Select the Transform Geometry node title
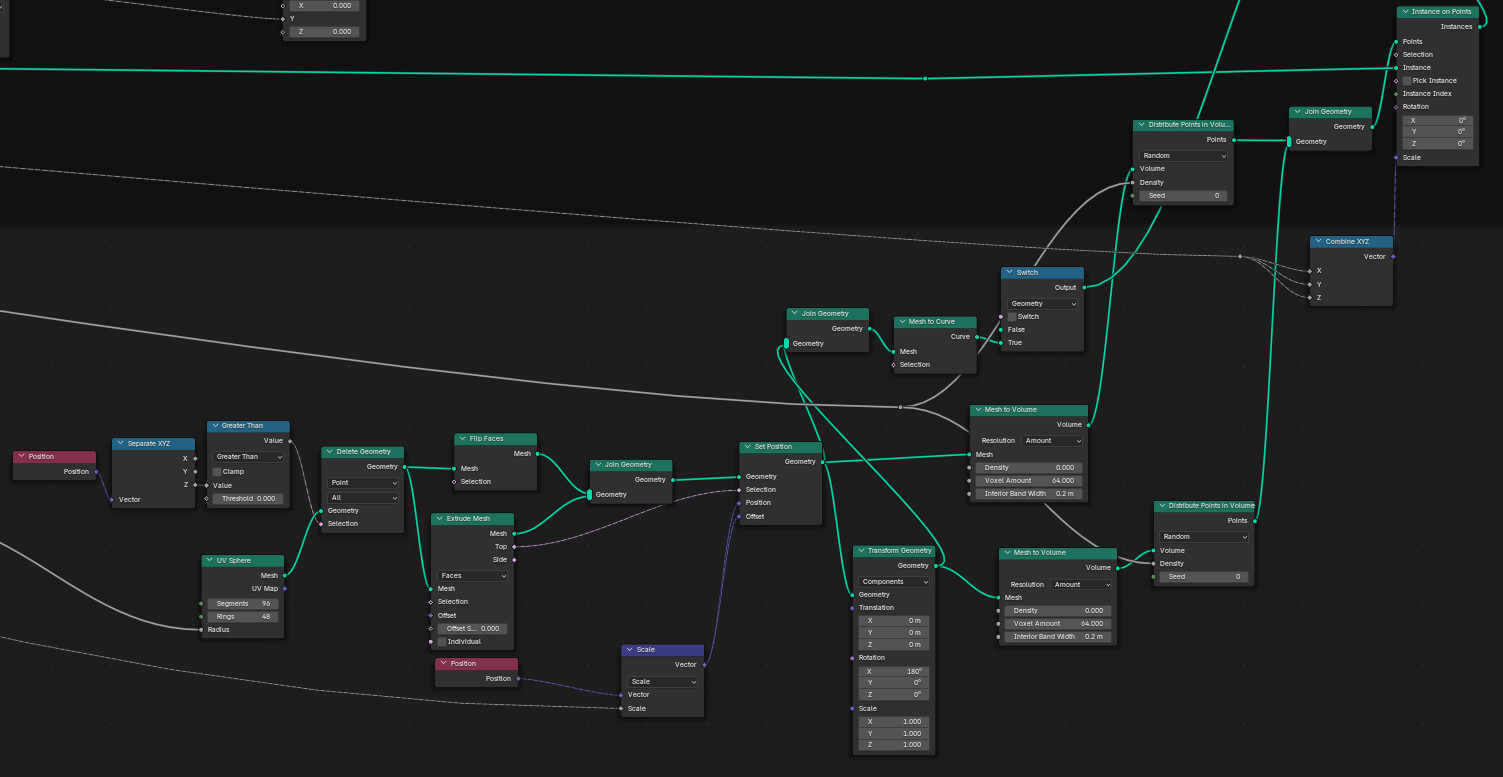 click(900, 551)
